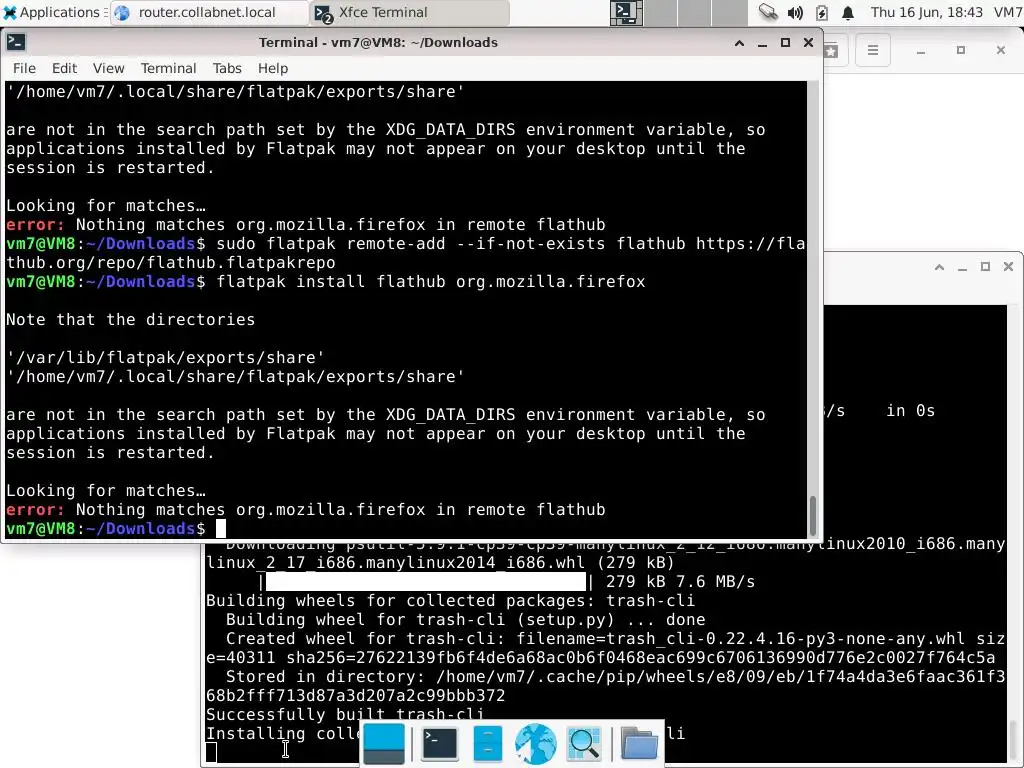Switch to the third workspace
This screenshot has height=768, width=1024.
696,12
